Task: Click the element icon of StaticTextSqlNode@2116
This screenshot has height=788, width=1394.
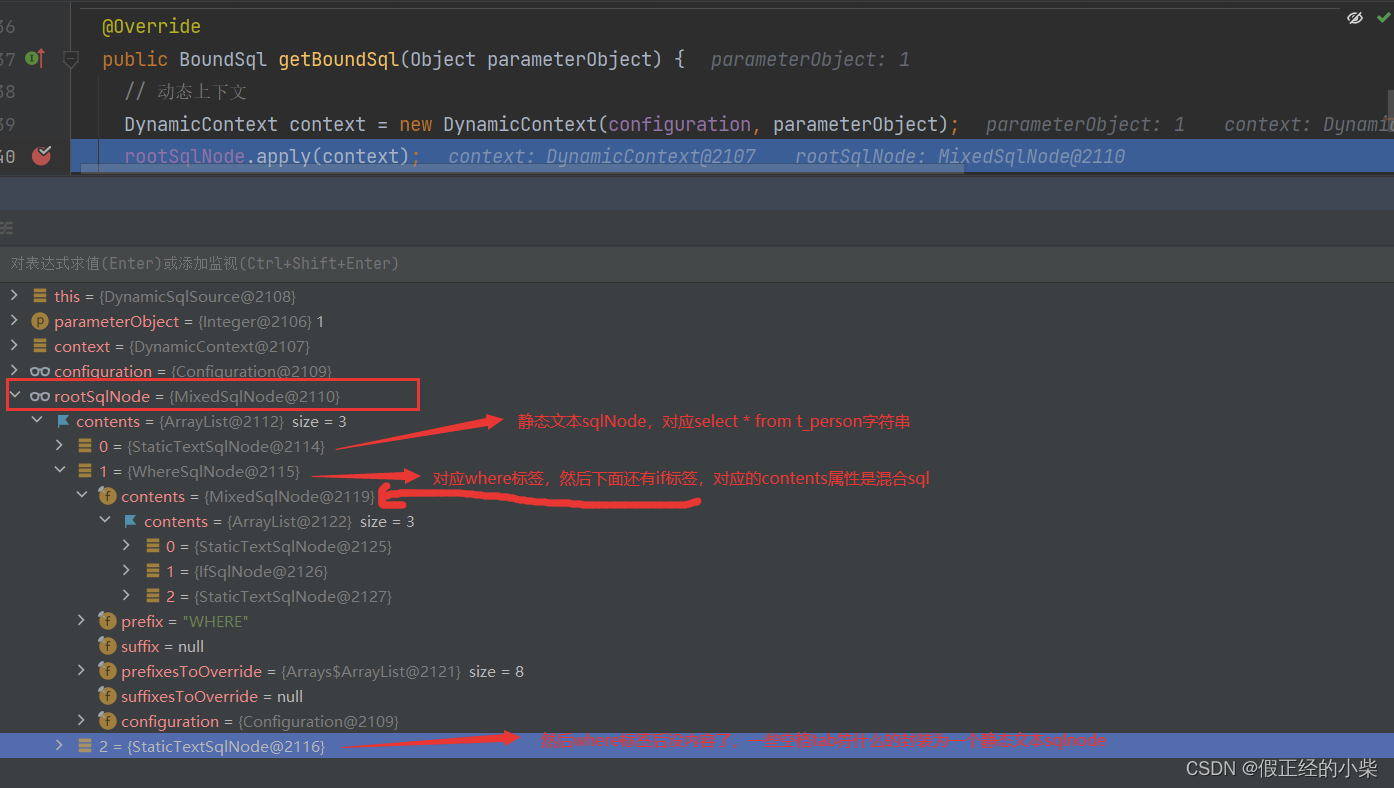Action: (86, 746)
